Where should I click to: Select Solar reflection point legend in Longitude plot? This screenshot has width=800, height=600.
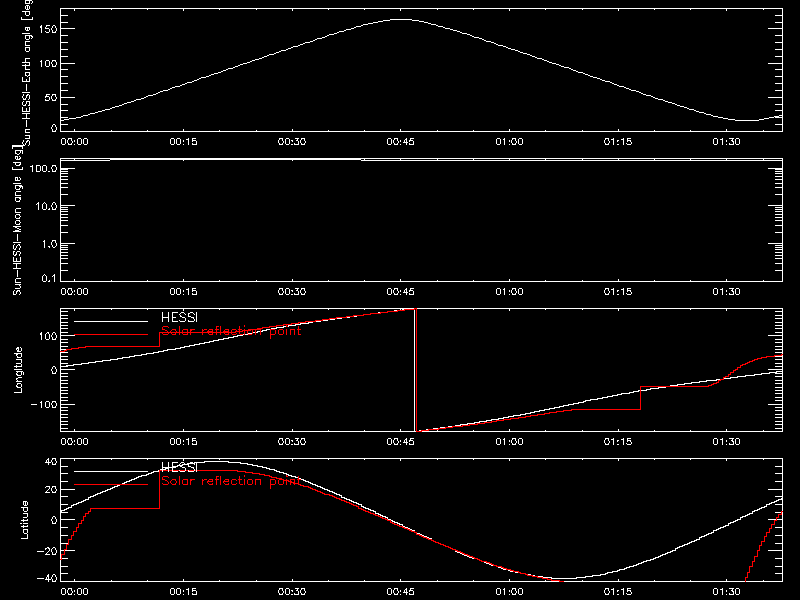pos(231,331)
